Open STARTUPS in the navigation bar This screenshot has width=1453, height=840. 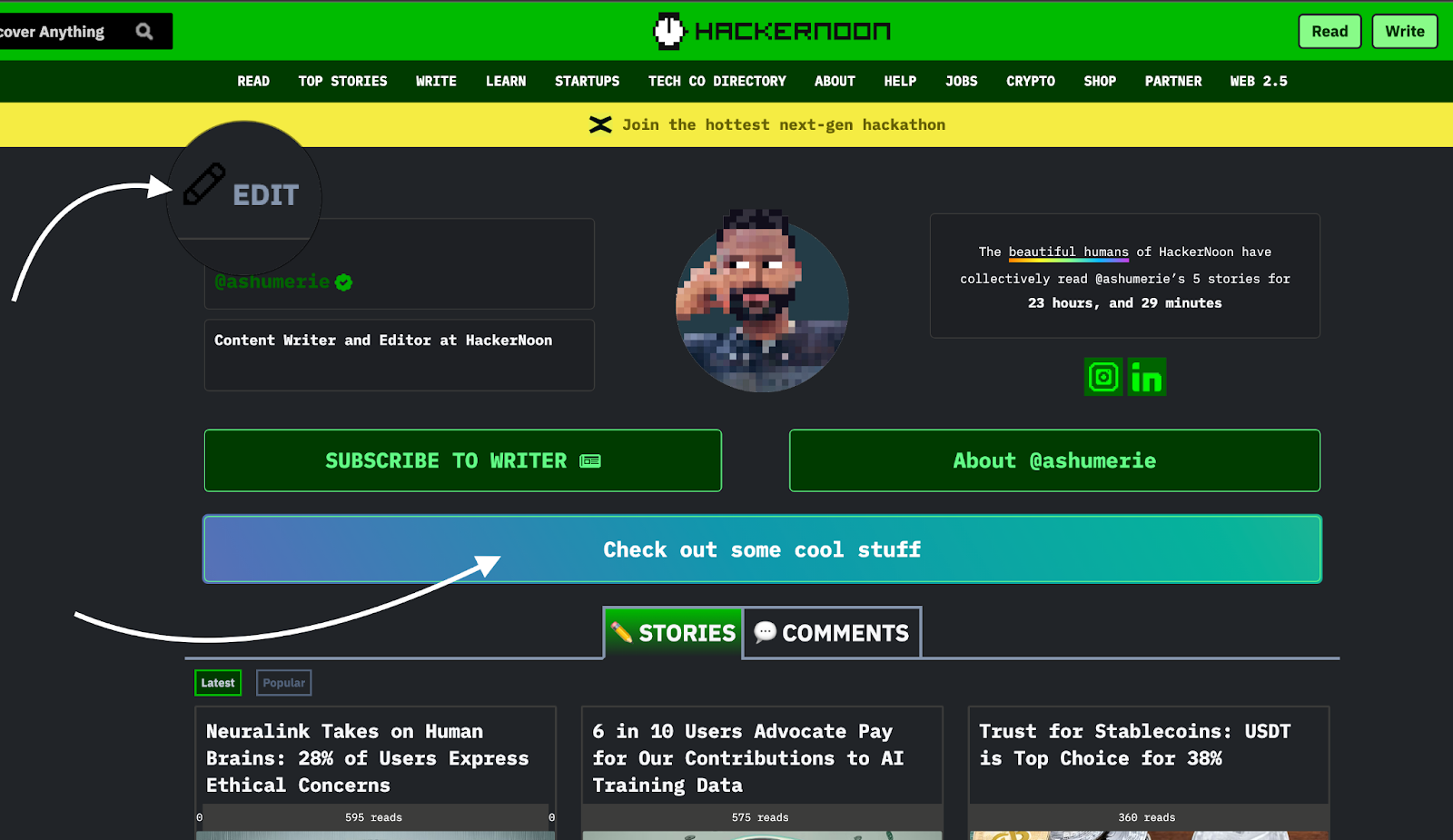(587, 82)
